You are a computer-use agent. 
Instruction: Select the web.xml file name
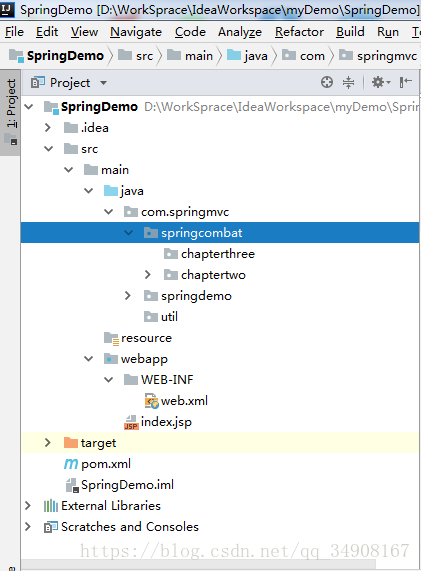[x=184, y=401]
